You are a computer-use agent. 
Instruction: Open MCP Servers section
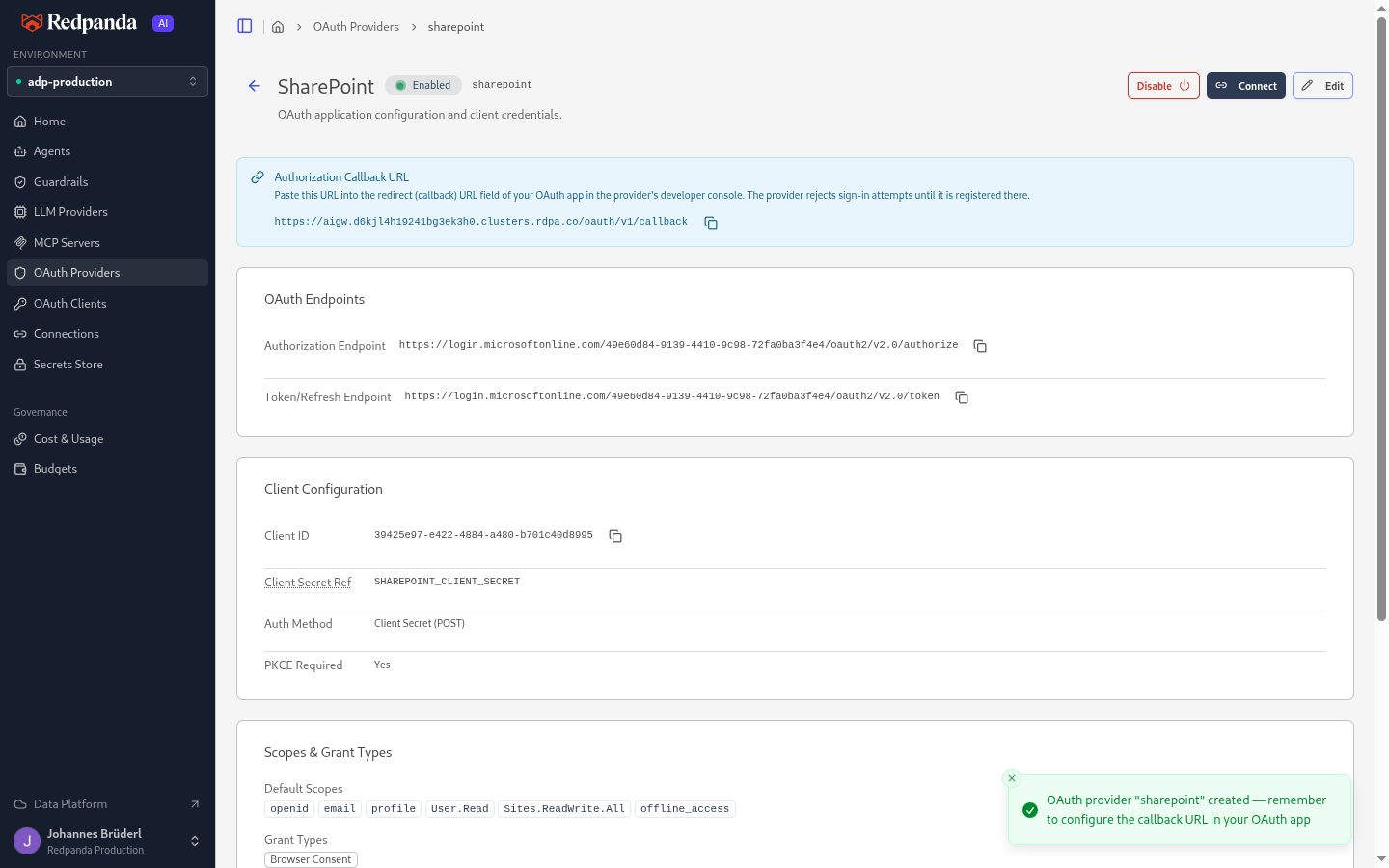[107, 243]
